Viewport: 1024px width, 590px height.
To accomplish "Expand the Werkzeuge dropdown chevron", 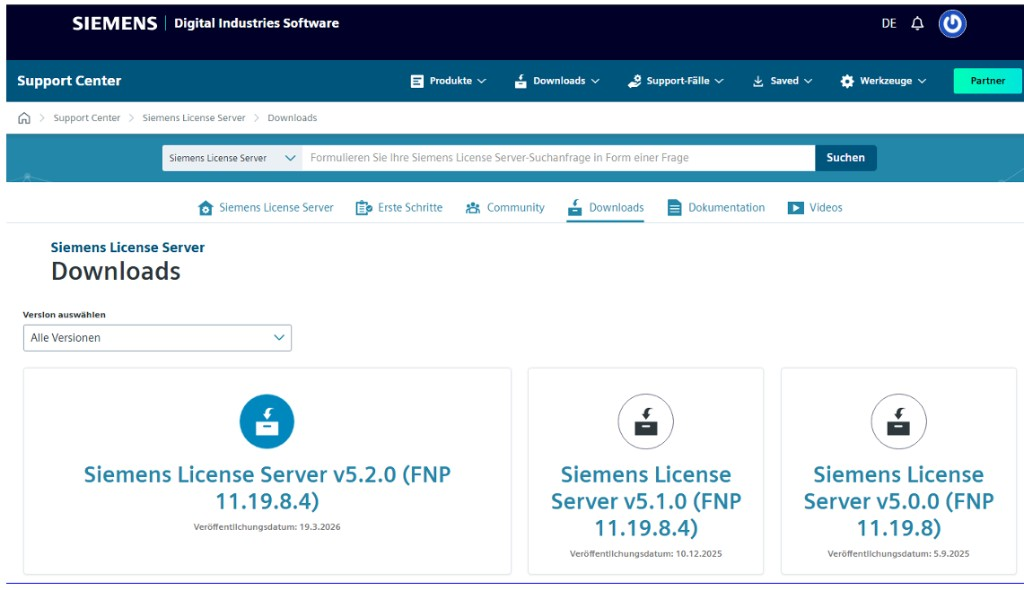I will pyautogui.click(x=921, y=81).
